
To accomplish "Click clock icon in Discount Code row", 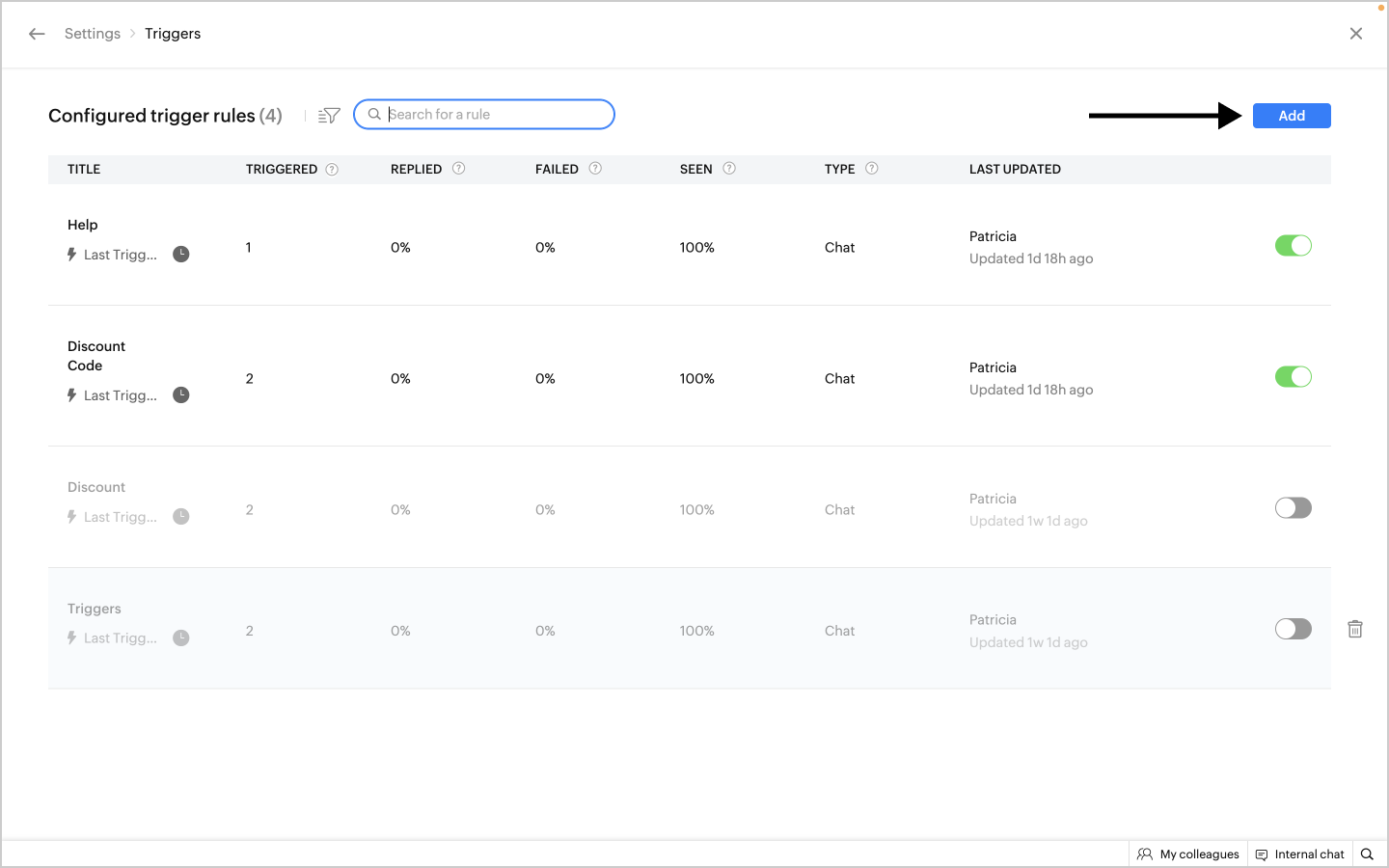I will point(181,395).
